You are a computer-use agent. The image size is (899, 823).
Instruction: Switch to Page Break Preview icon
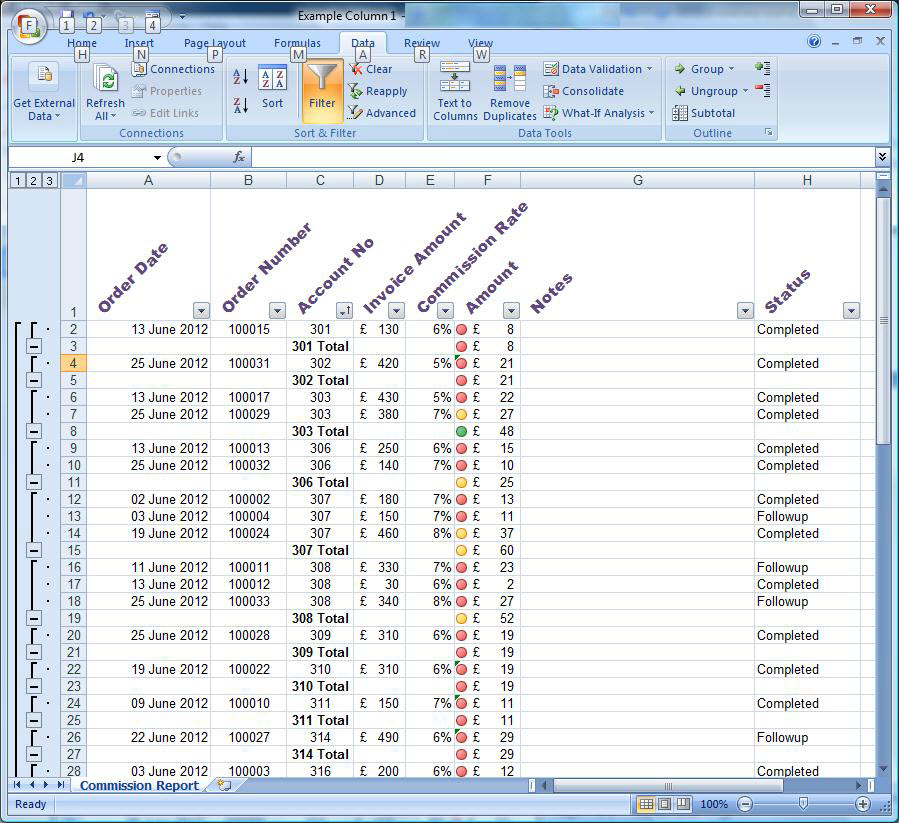(683, 804)
